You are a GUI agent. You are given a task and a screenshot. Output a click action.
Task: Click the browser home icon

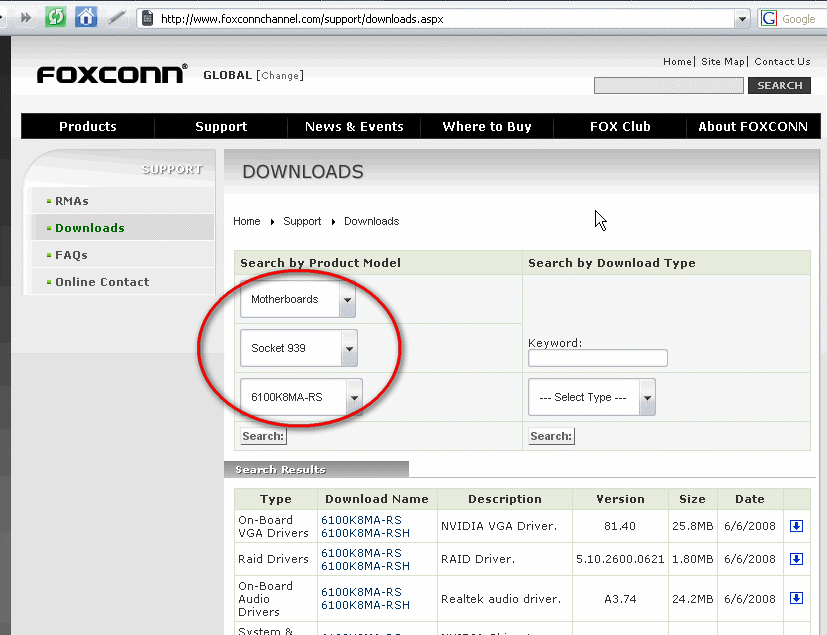coord(85,17)
